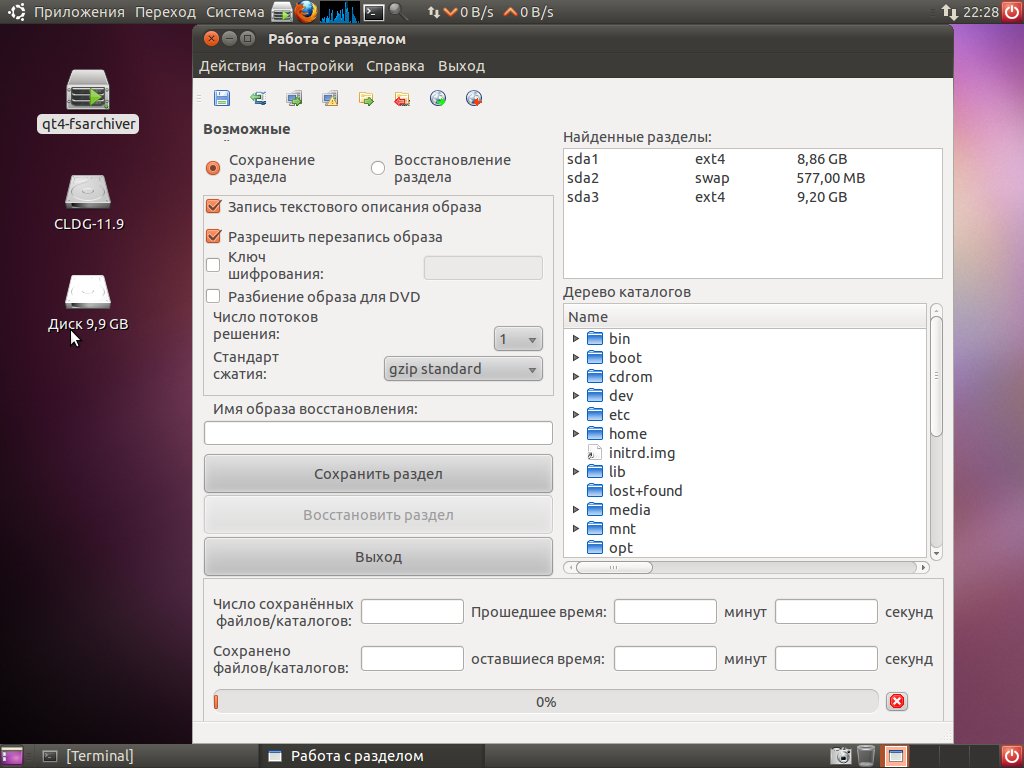Open the Действия menu

click(232, 66)
